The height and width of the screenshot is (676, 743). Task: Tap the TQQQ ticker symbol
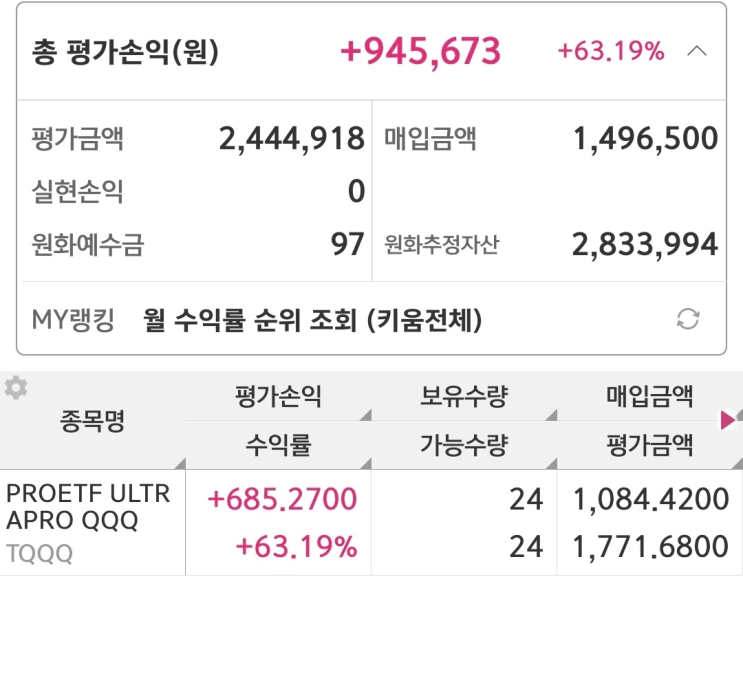(39, 554)
